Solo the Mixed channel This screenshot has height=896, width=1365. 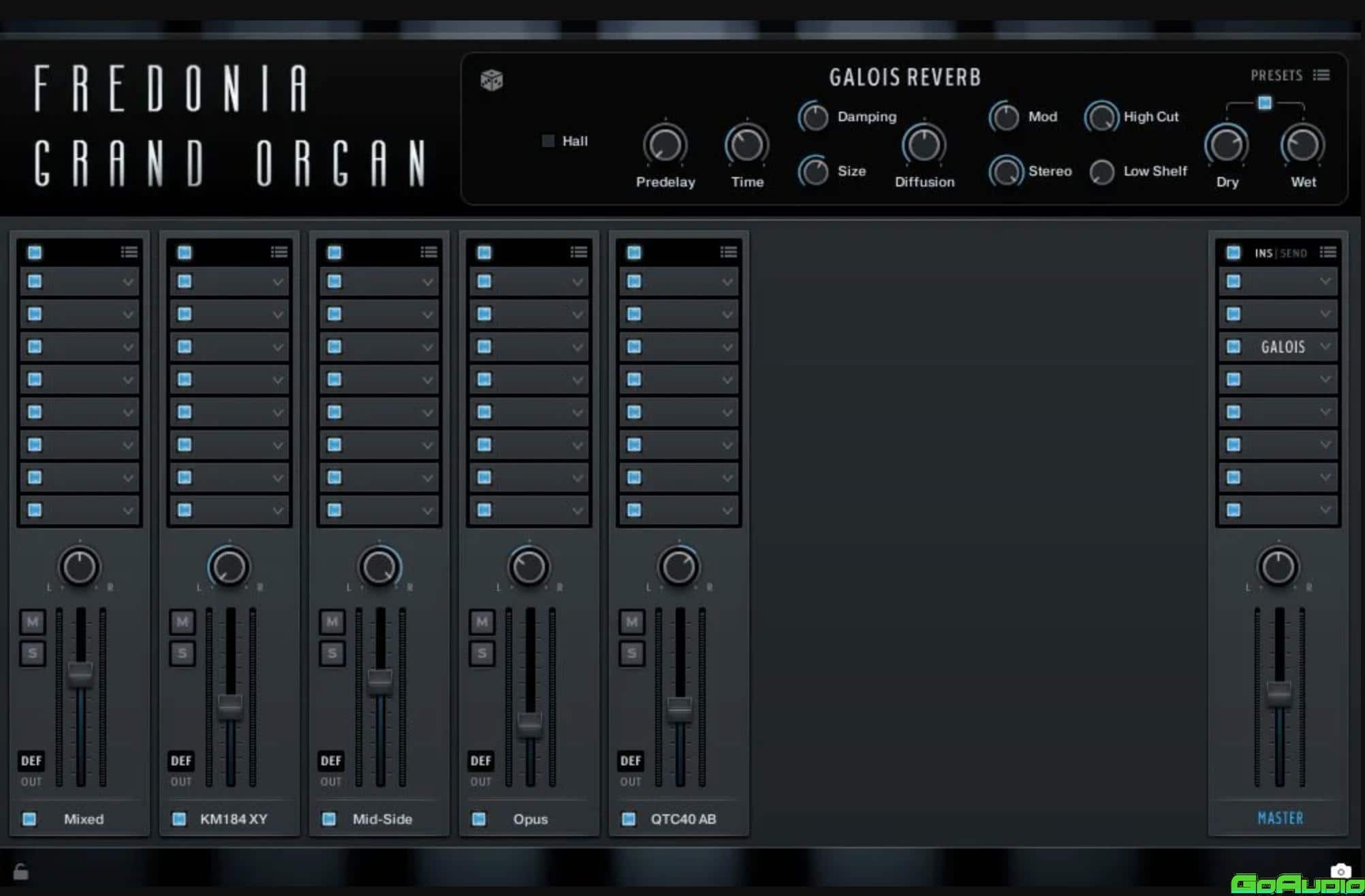click(32, 654)
